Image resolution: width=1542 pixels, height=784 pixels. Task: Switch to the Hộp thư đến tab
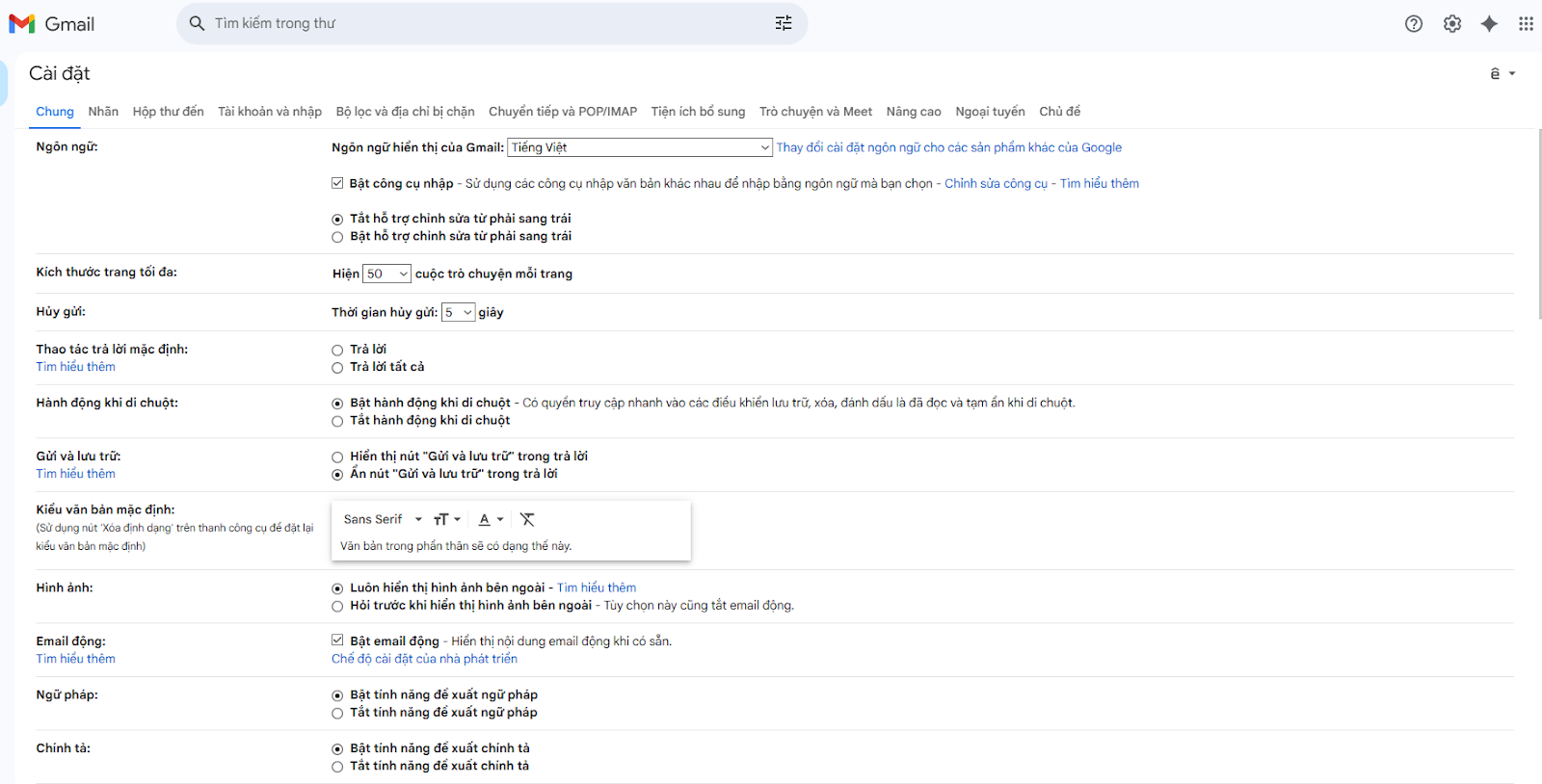(x=169, y=112)
